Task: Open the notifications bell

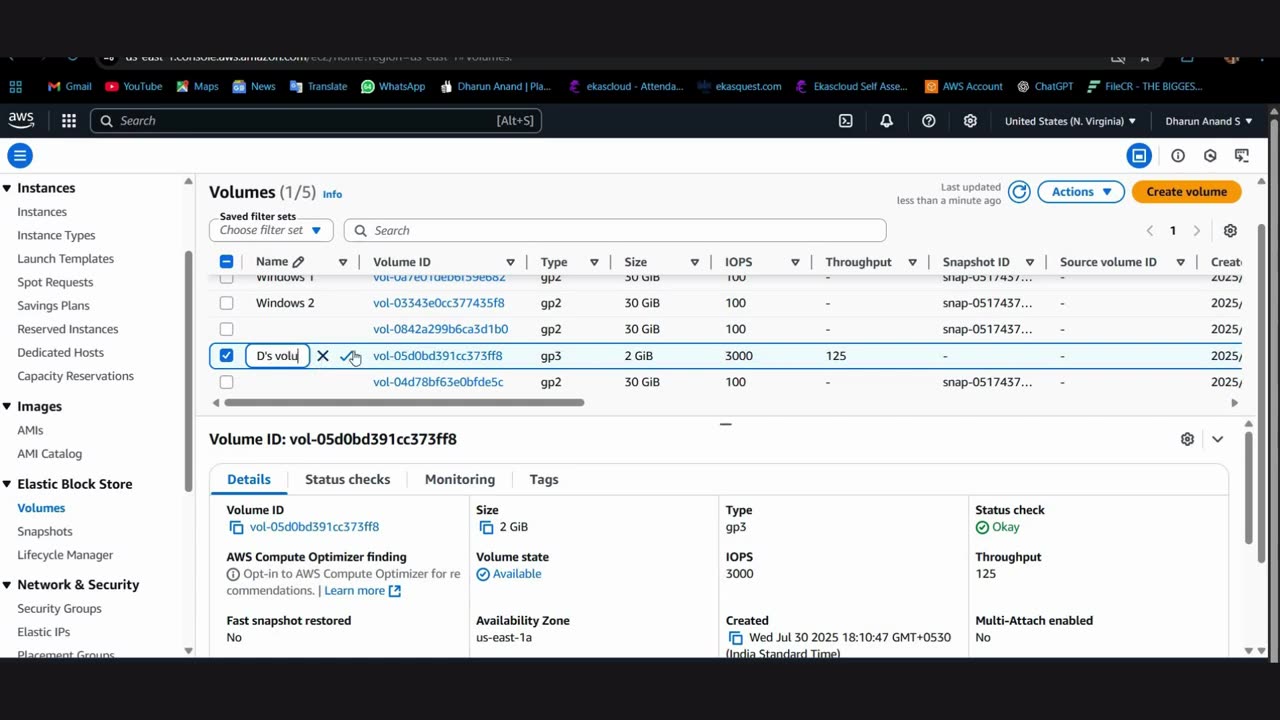Action: click(886, 121)
